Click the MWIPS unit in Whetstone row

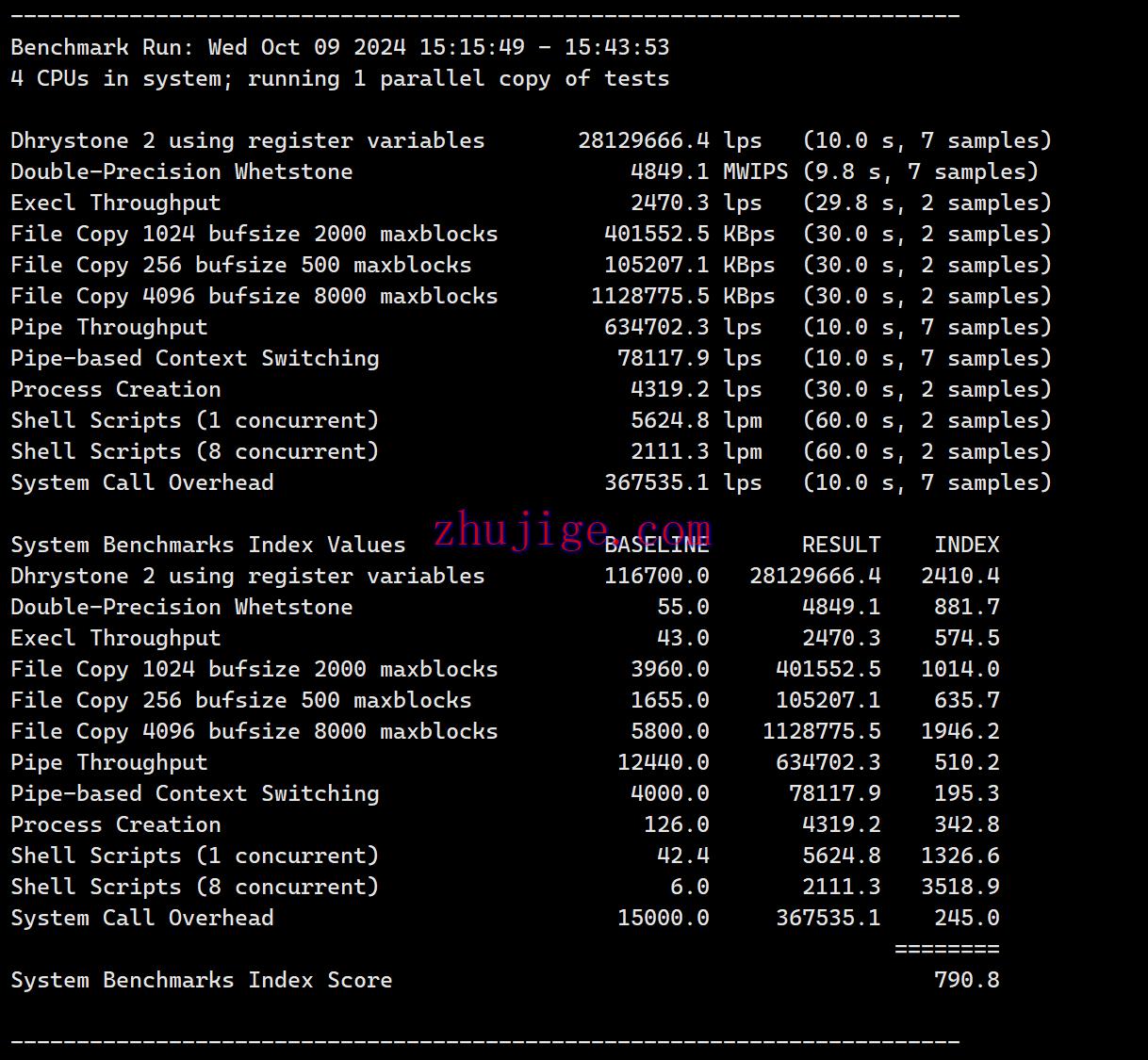click(755, 171)
